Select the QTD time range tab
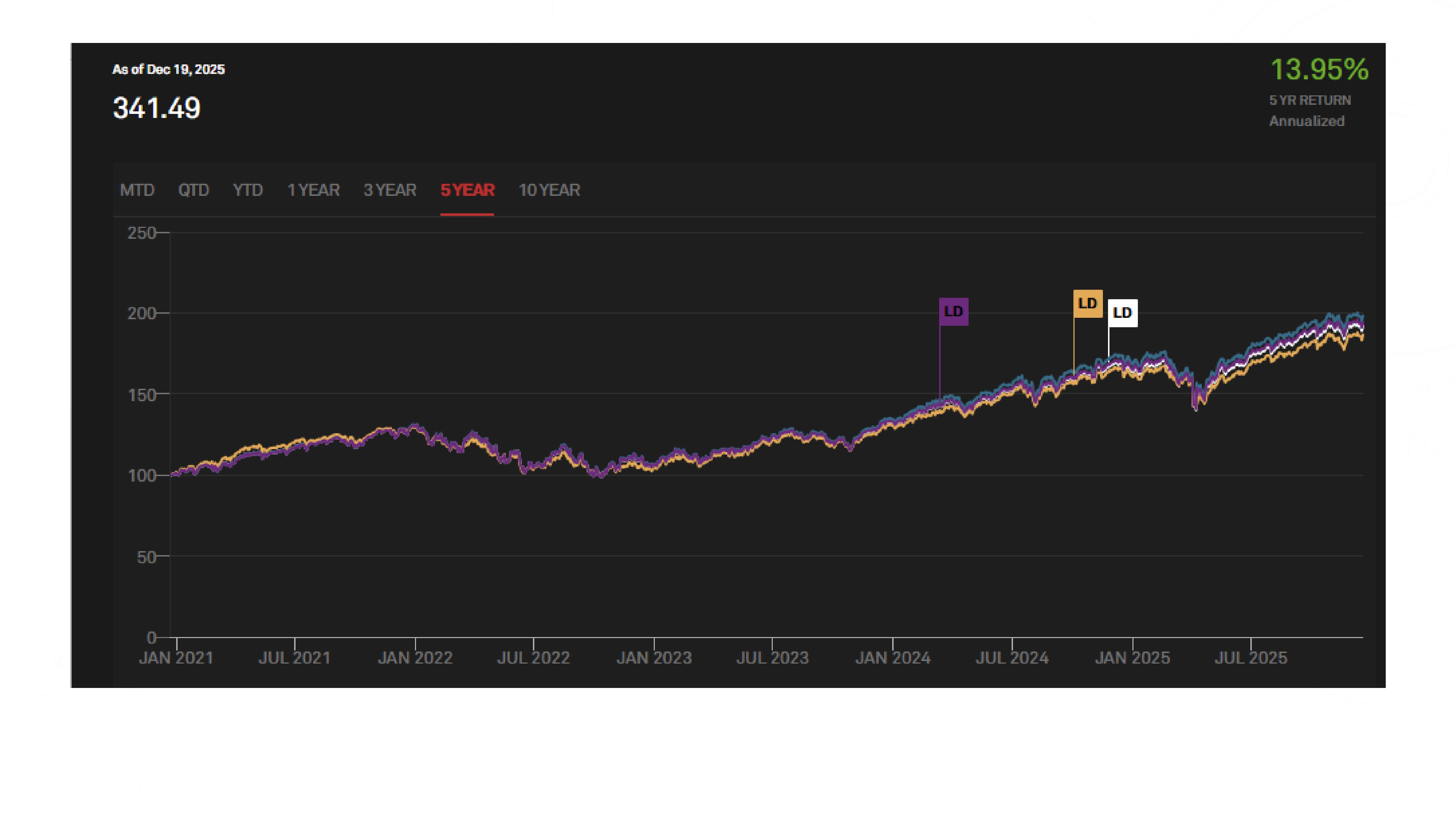The image size is (1456, 819). pos(193,190)
